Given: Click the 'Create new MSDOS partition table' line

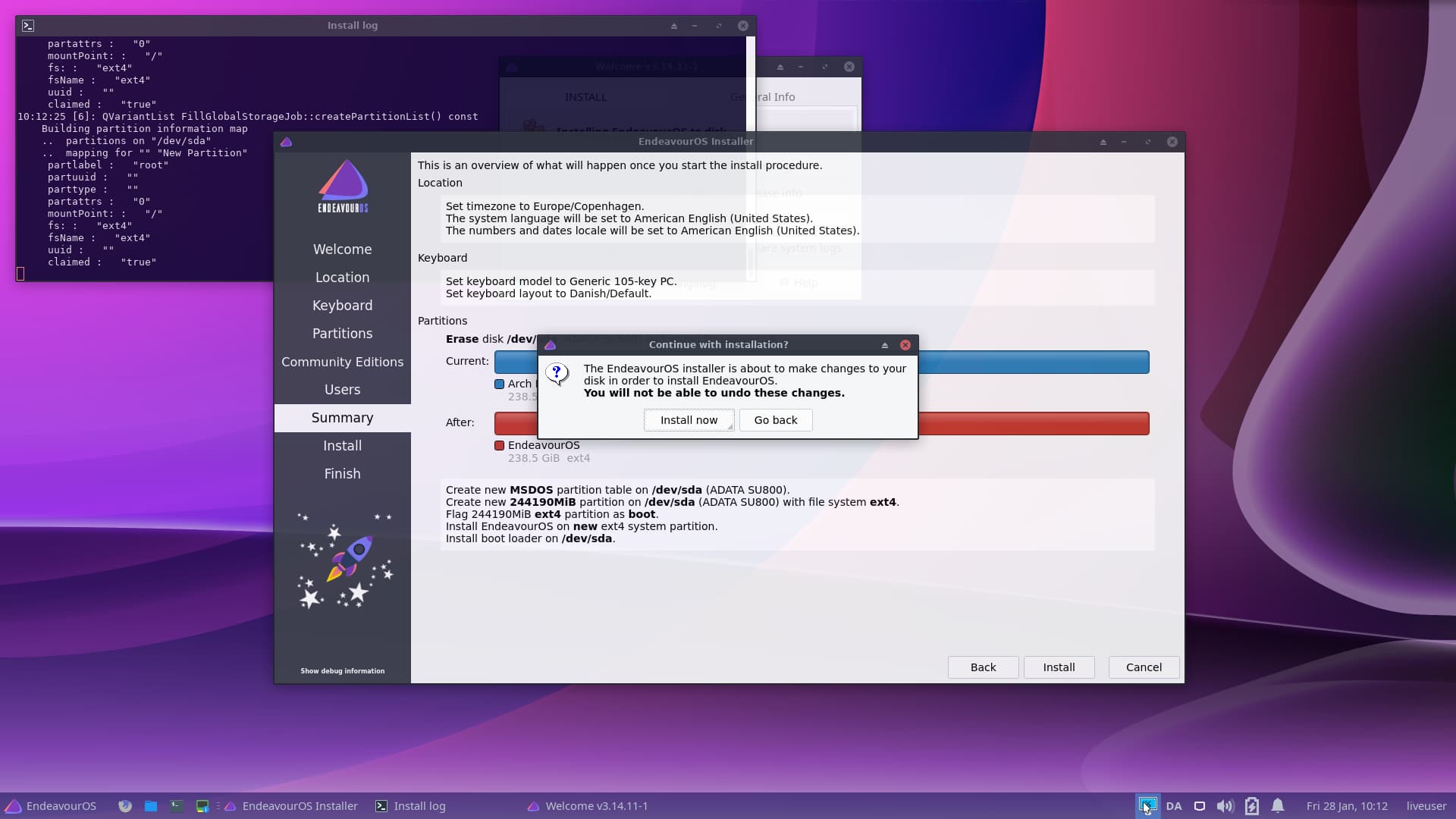Looking at the screenshot, I should click(x=617, y=490).
